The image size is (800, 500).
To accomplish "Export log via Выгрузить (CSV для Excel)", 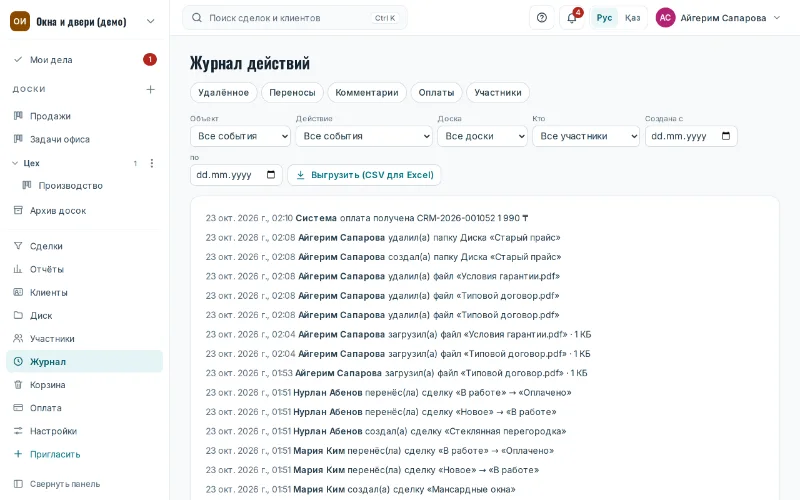I will (x=364, y=175).
